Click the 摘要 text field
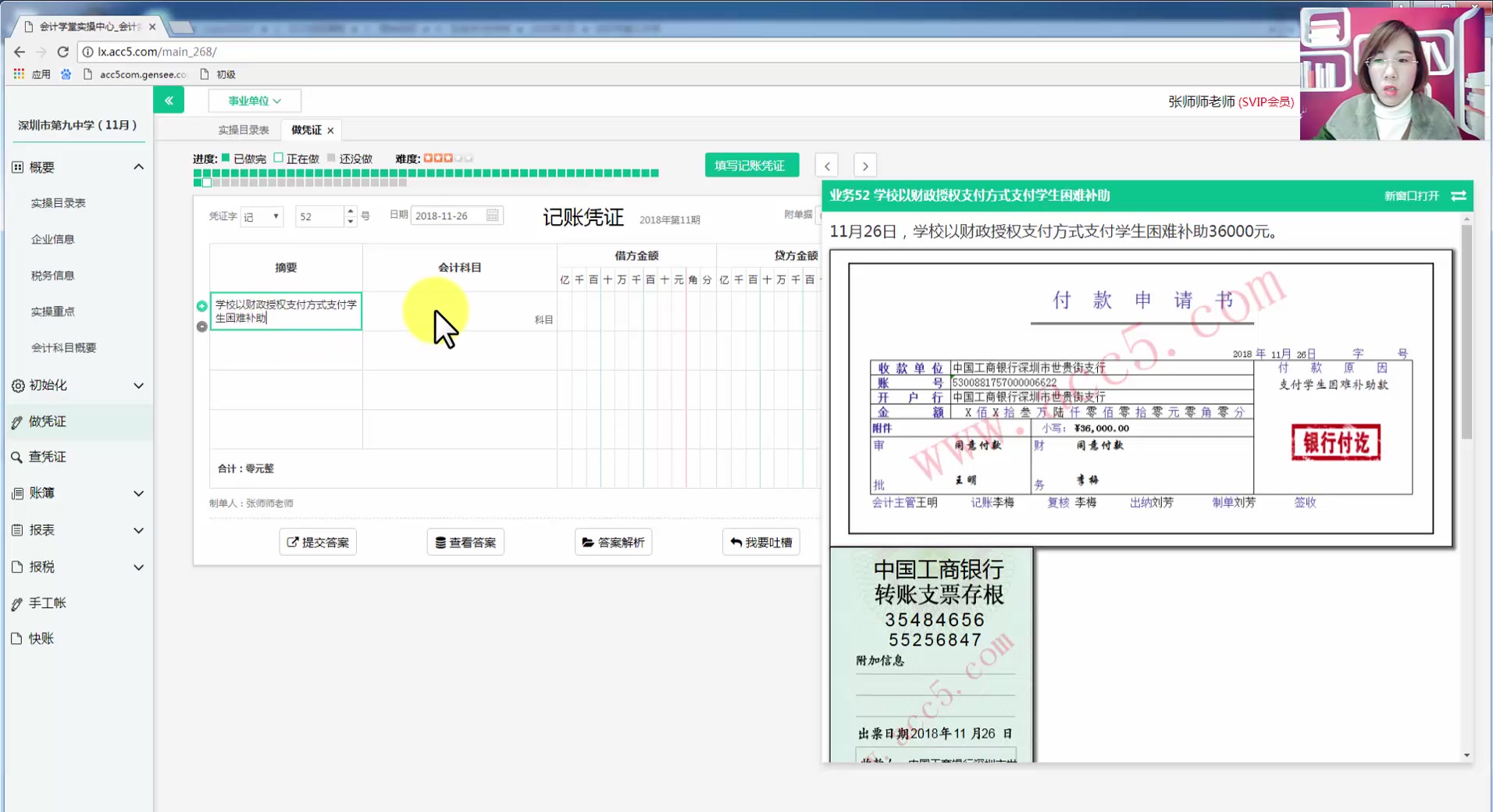 (286, 312)
